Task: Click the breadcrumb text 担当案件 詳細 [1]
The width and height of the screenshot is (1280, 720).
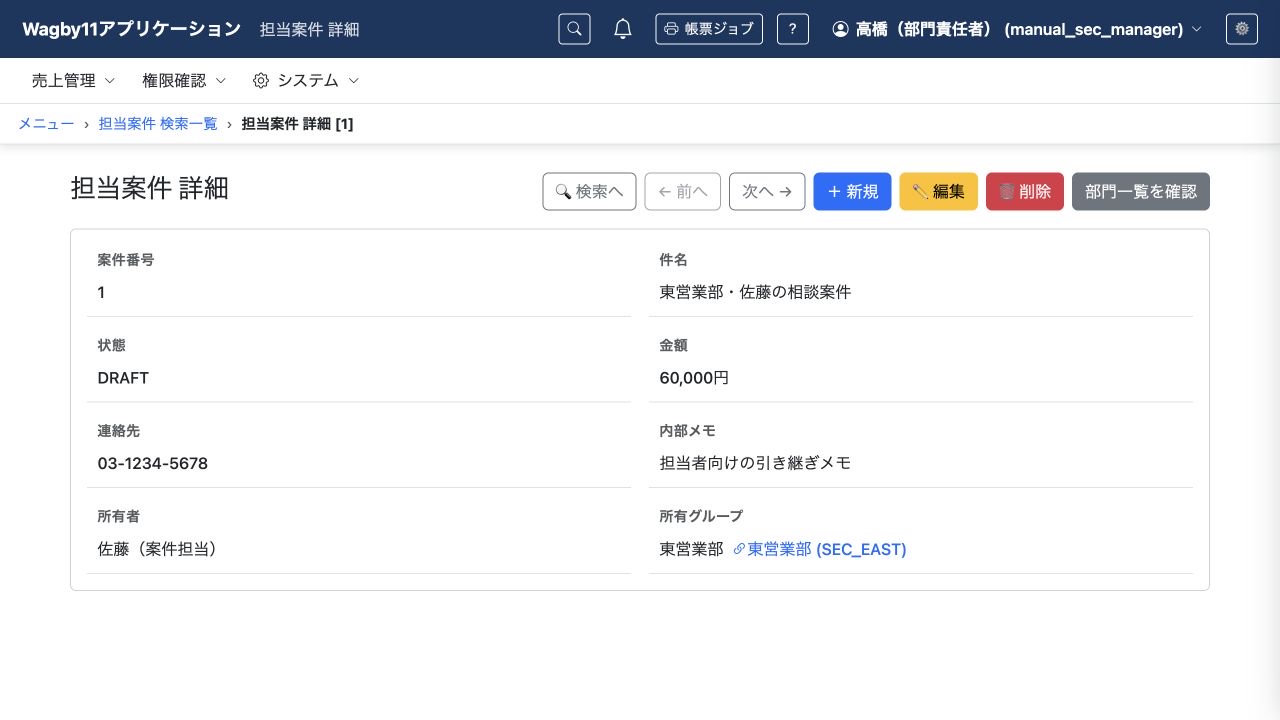Action: (x=297, y=124)
